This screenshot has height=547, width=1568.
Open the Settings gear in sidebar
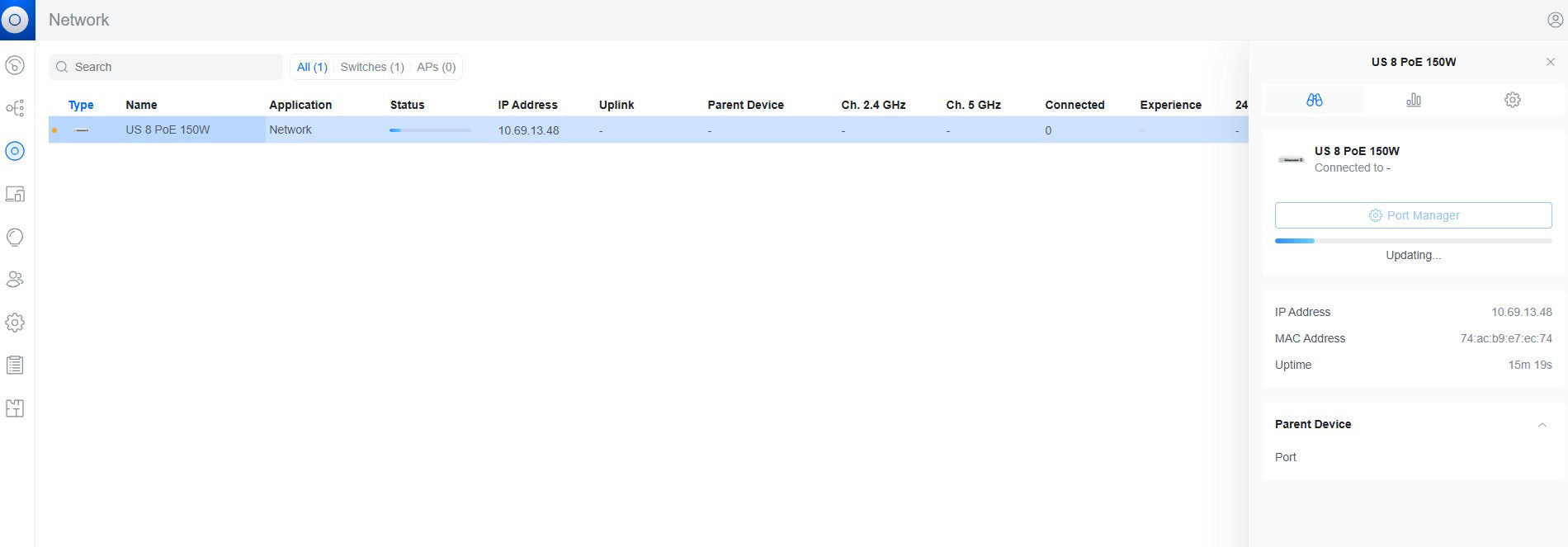click(15, 323)
